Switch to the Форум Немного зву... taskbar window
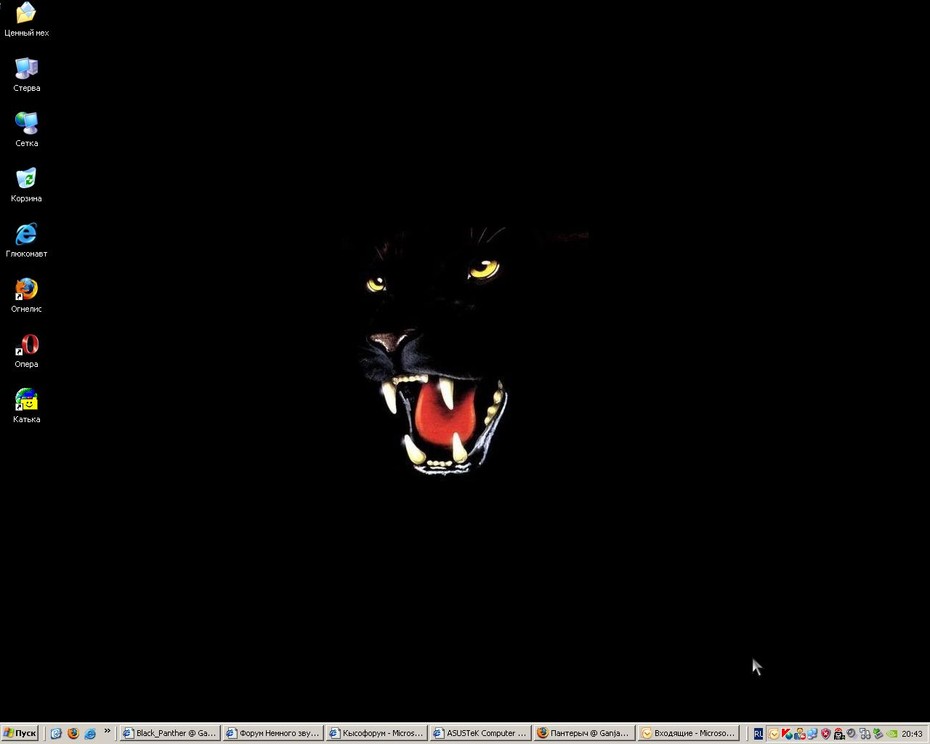 tap(273, 733)
